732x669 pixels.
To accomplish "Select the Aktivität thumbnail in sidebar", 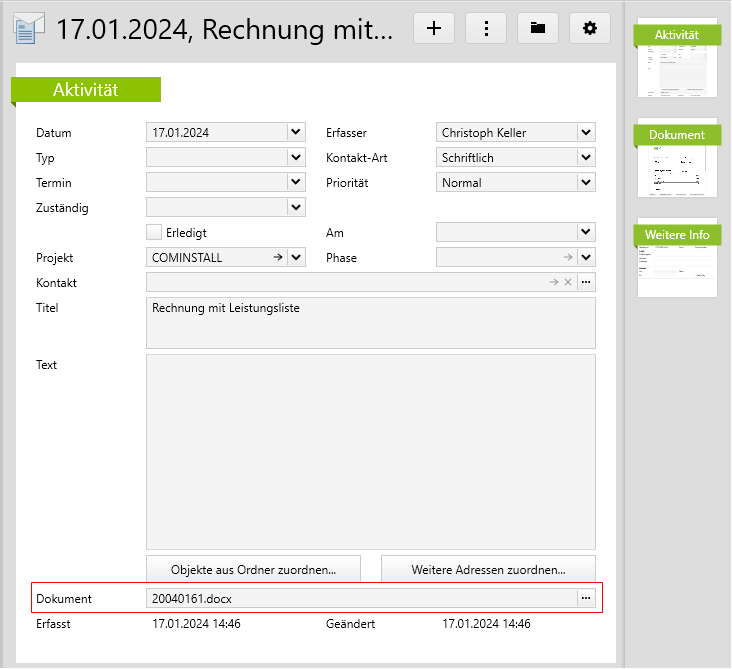I will 677,60.
